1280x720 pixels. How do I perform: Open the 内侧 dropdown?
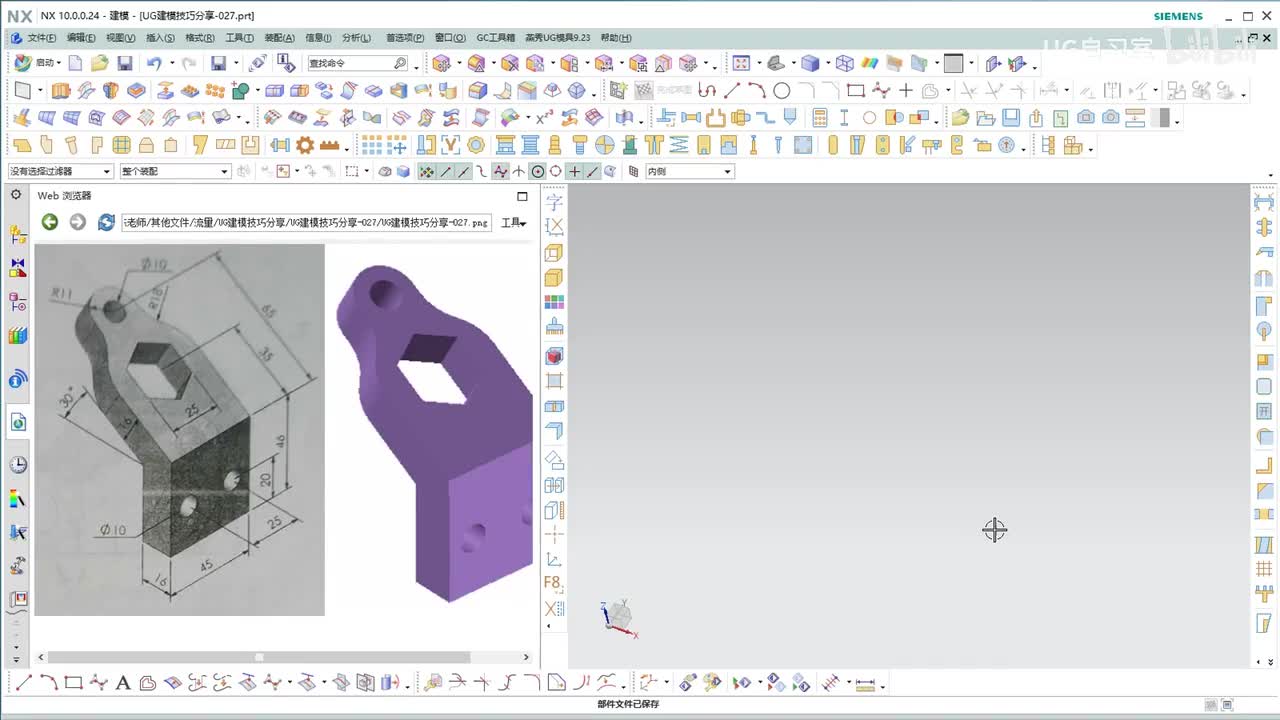[690, 171]
